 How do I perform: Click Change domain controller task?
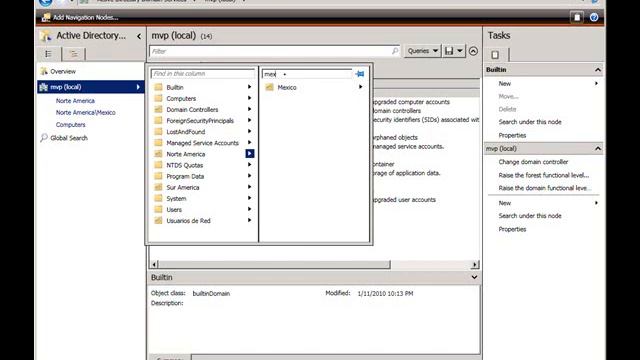tap(533, 162)
